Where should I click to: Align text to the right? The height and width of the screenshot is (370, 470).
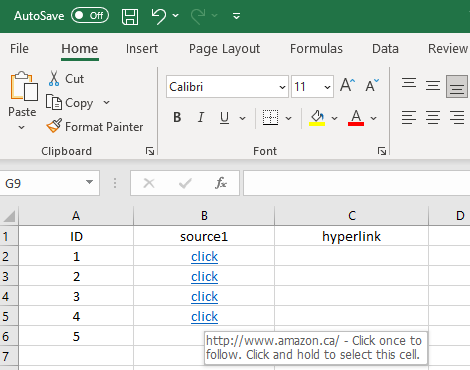pyautogui.click(x=457, y=118)
